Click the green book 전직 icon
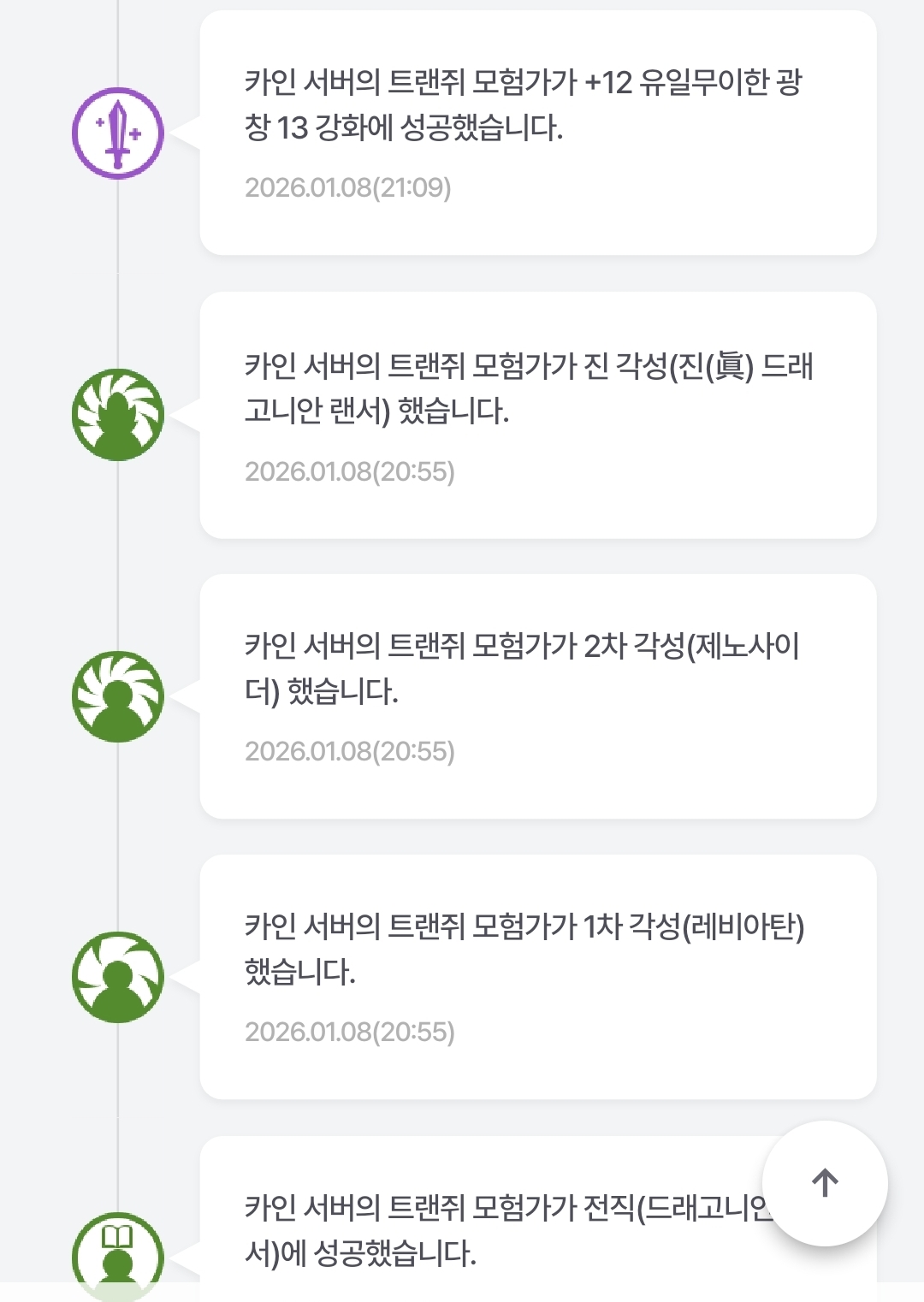This screenshot has width=924, height=1302. [x=118, y=1256]
